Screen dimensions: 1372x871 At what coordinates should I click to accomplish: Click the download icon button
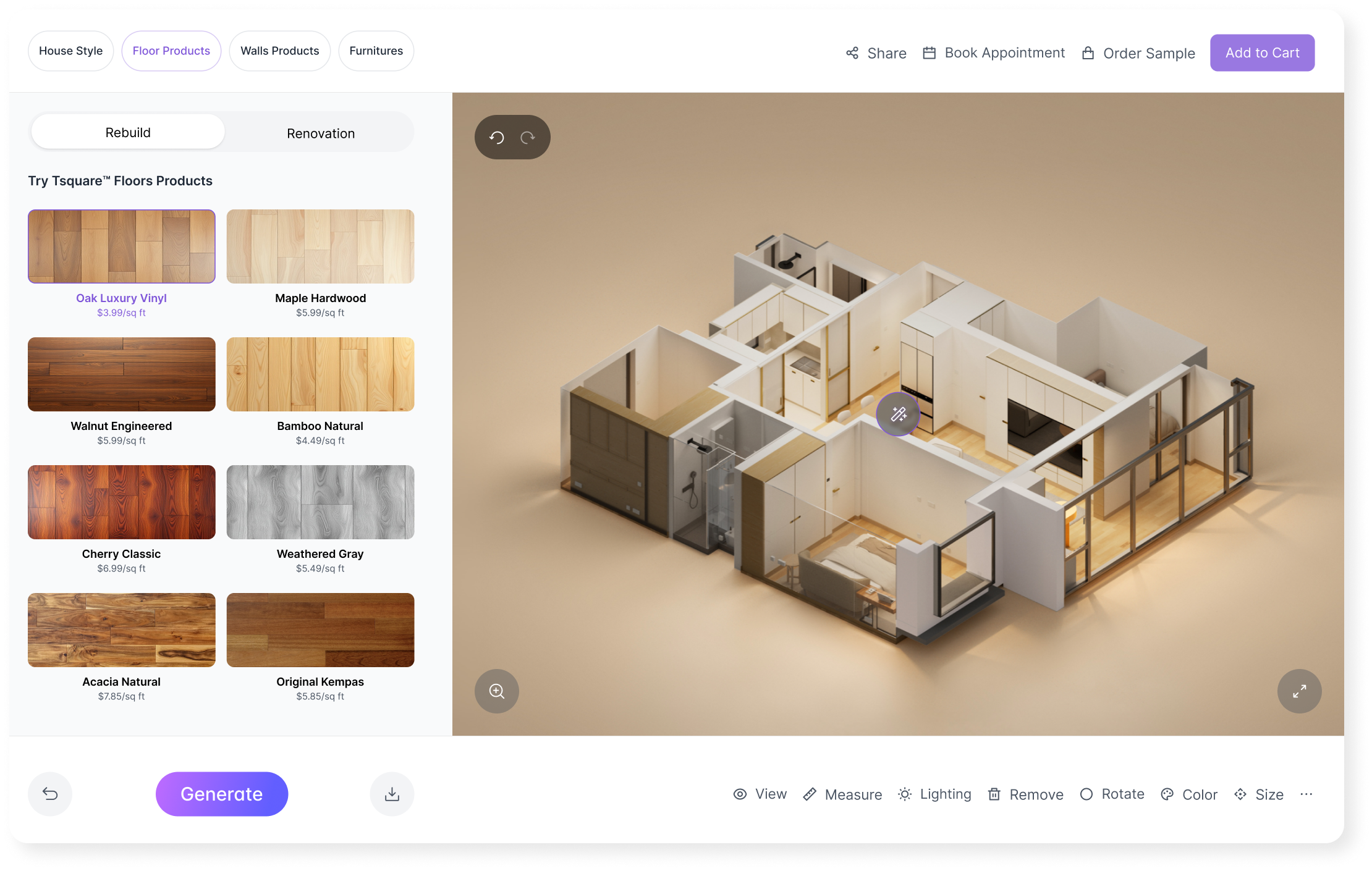tap(392, 794)
